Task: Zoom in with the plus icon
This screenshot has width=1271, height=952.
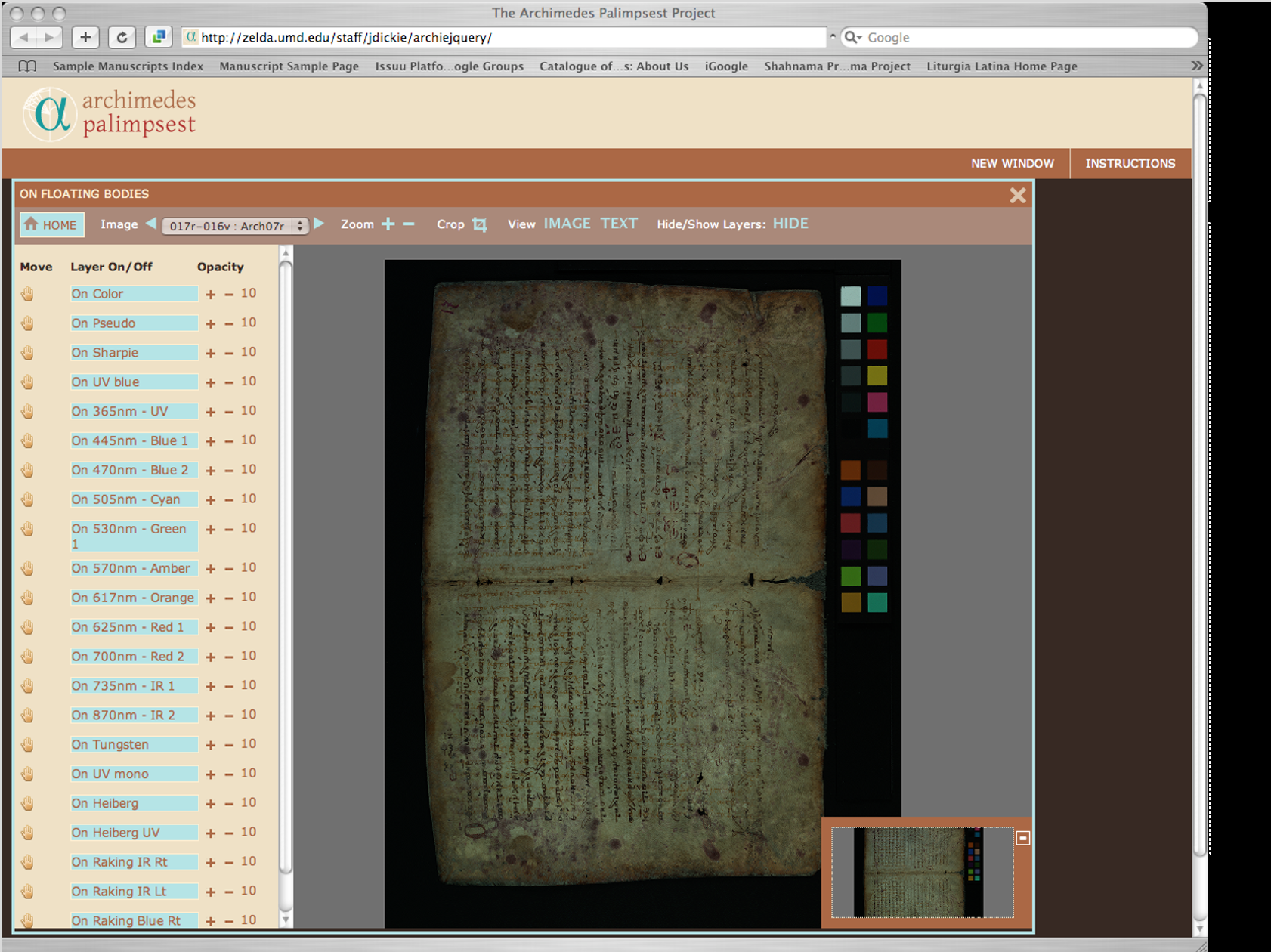Action: click(388, 224)
